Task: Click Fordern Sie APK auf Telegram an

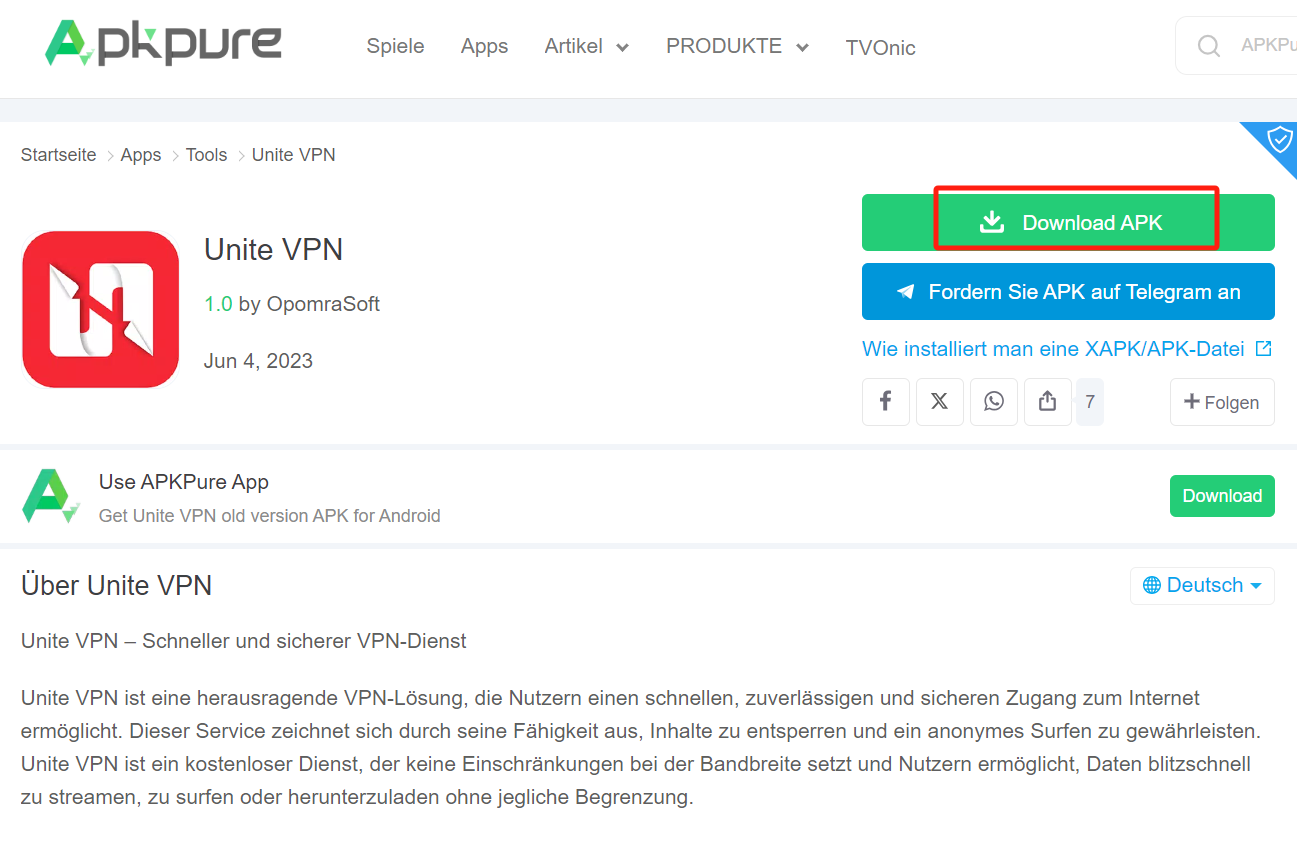Action: click(1068, 291)
